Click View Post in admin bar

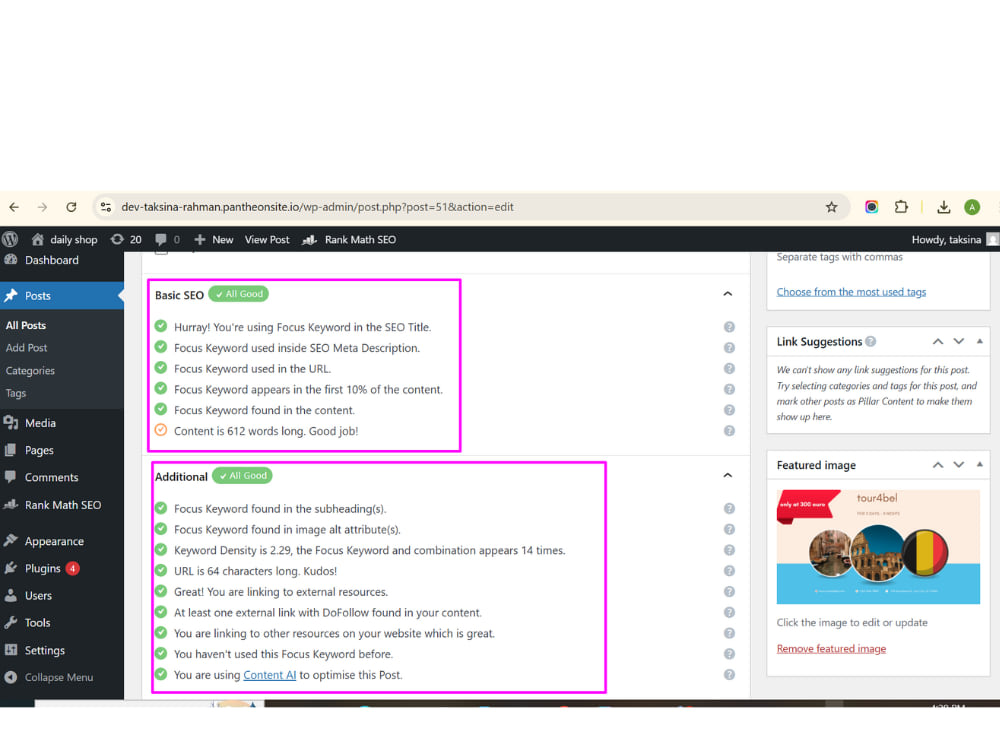[x=267, y=240]
